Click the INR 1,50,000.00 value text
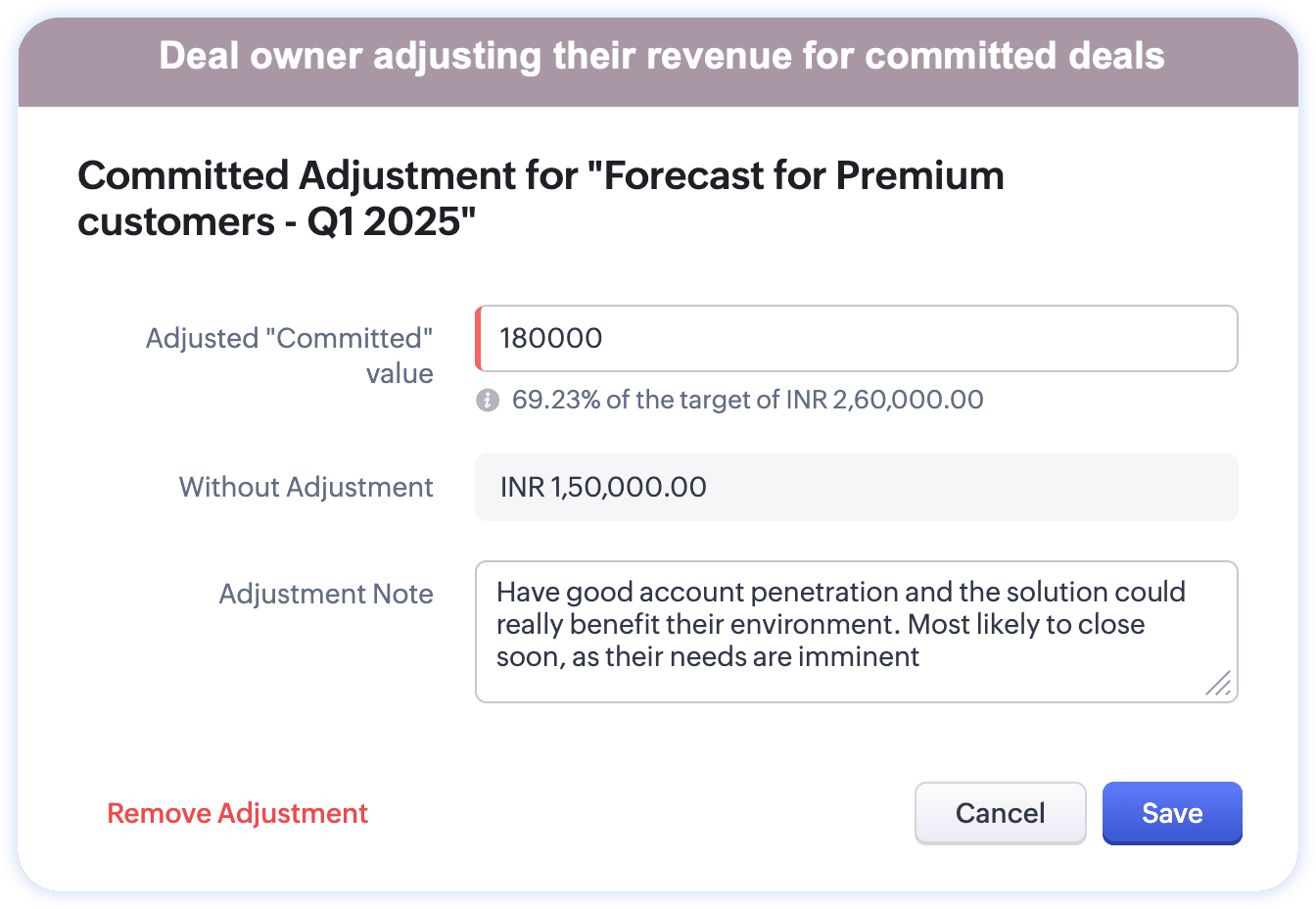 pyautogui.click(x=603, y=487)
